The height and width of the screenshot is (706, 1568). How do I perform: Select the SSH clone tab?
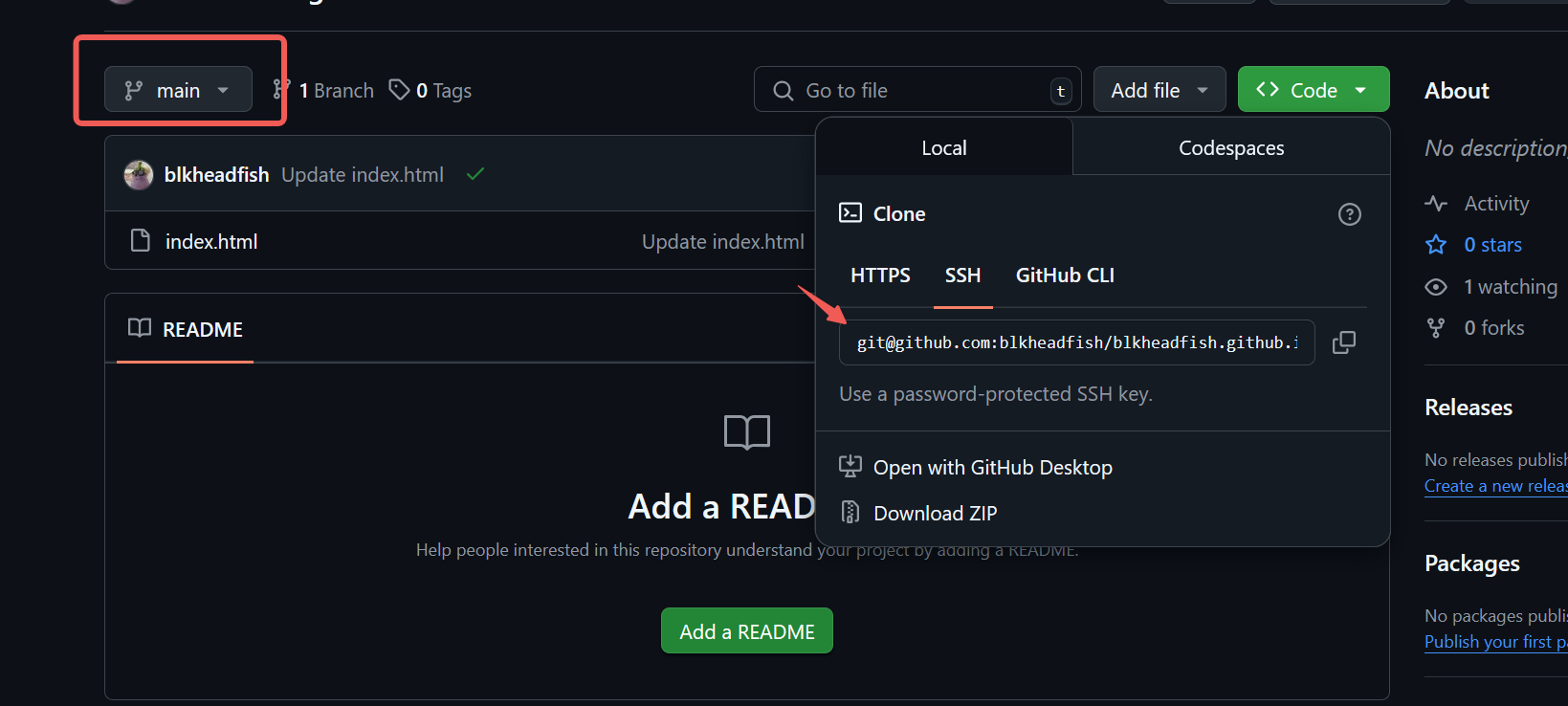coord(963,276)
